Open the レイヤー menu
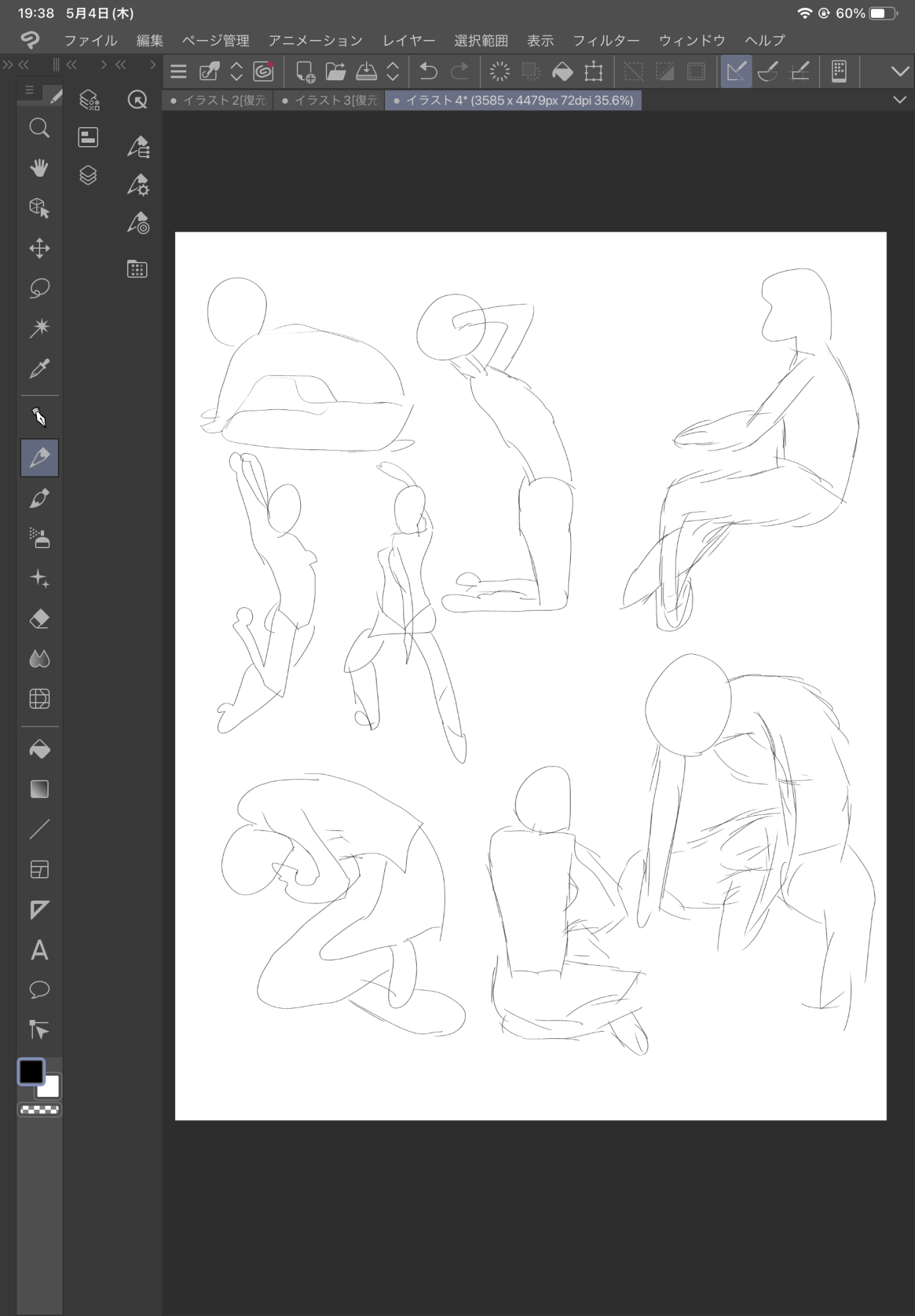The width and height of the screenshot is (915, 1316). click(409, 41)
